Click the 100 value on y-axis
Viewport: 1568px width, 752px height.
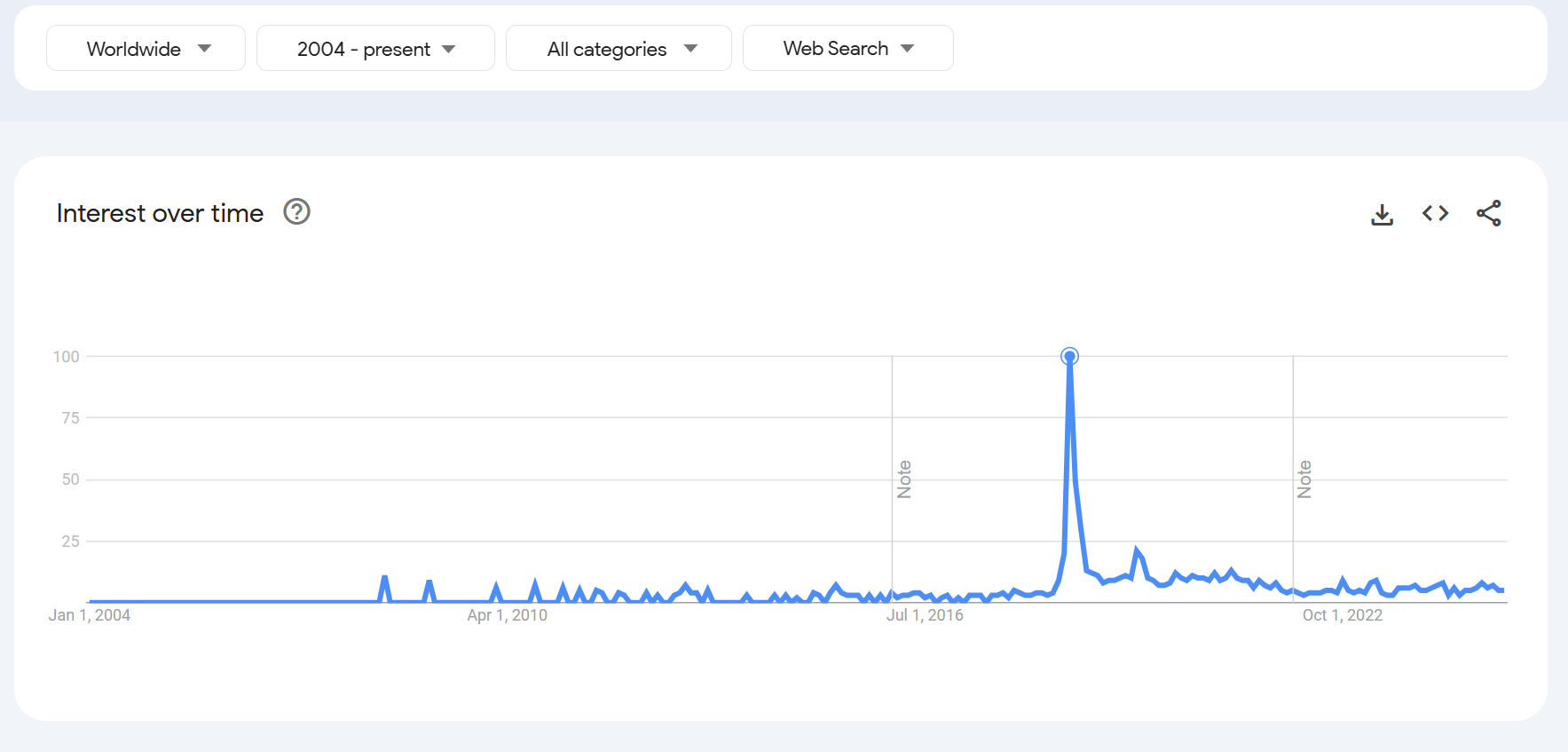coord(67,357)
